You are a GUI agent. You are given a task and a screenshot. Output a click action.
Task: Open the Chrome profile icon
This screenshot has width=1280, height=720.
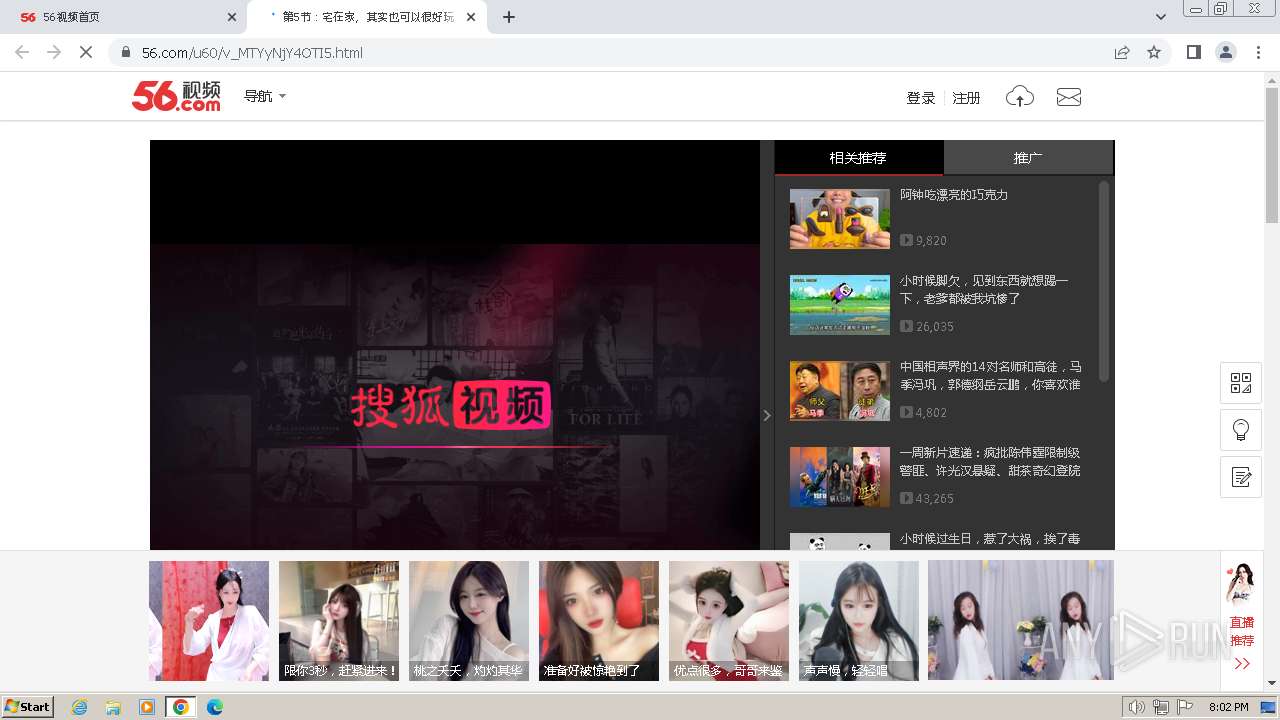(1226, 52)
